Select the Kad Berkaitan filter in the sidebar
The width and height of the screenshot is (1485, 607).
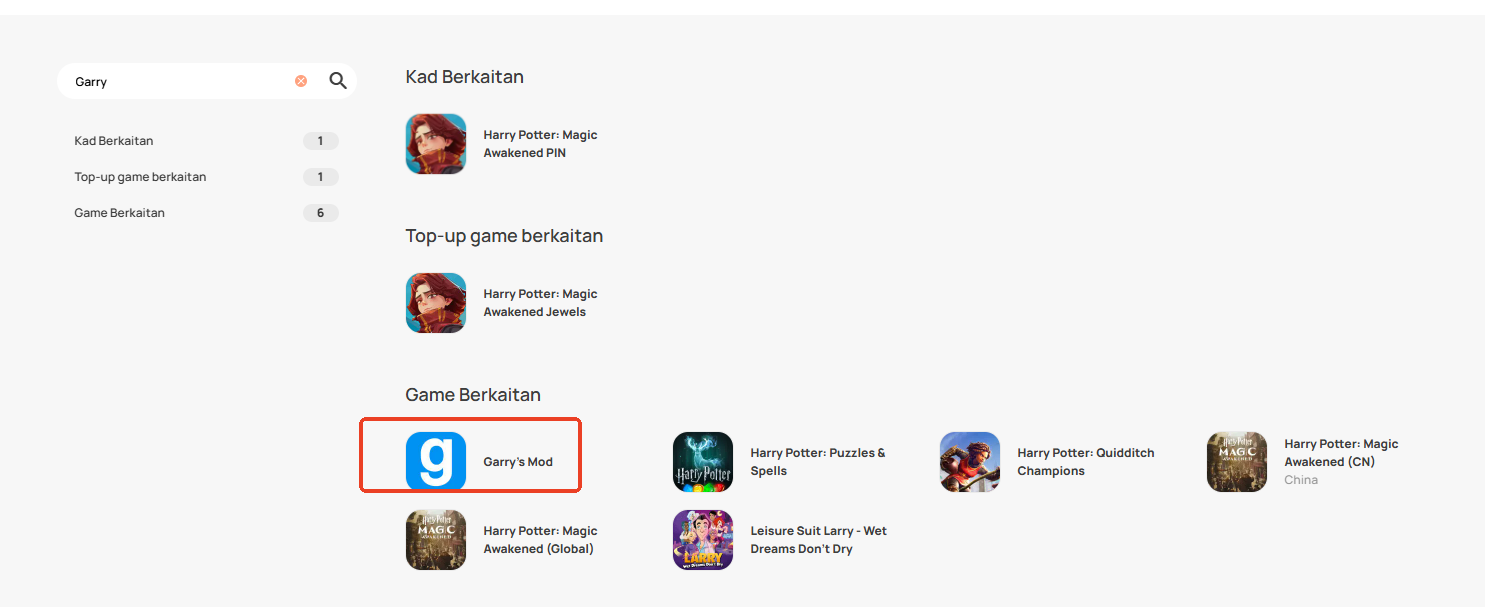206,141
